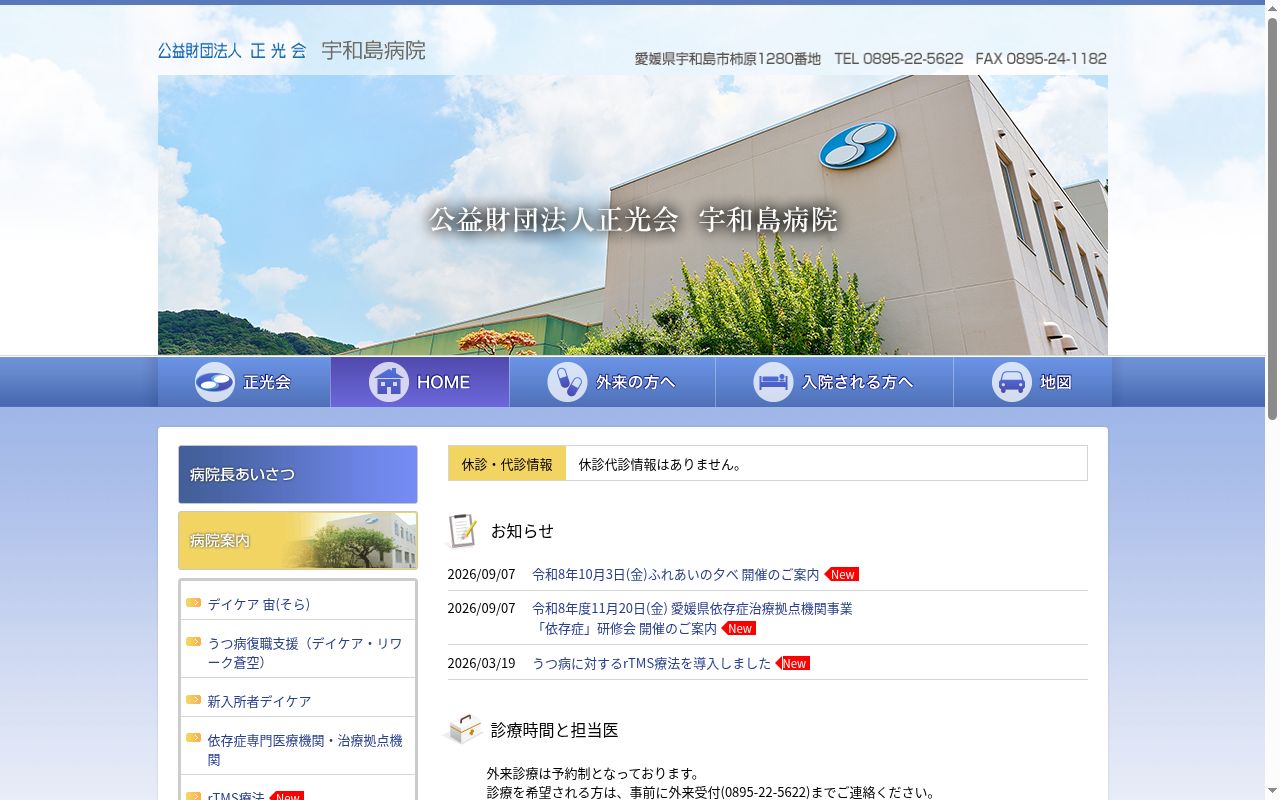This screenshot has height=800, width=1280.
Task: Open うつ病復職支援（デイケア・リワーク蒼空）link
Action: click(305, 653)
